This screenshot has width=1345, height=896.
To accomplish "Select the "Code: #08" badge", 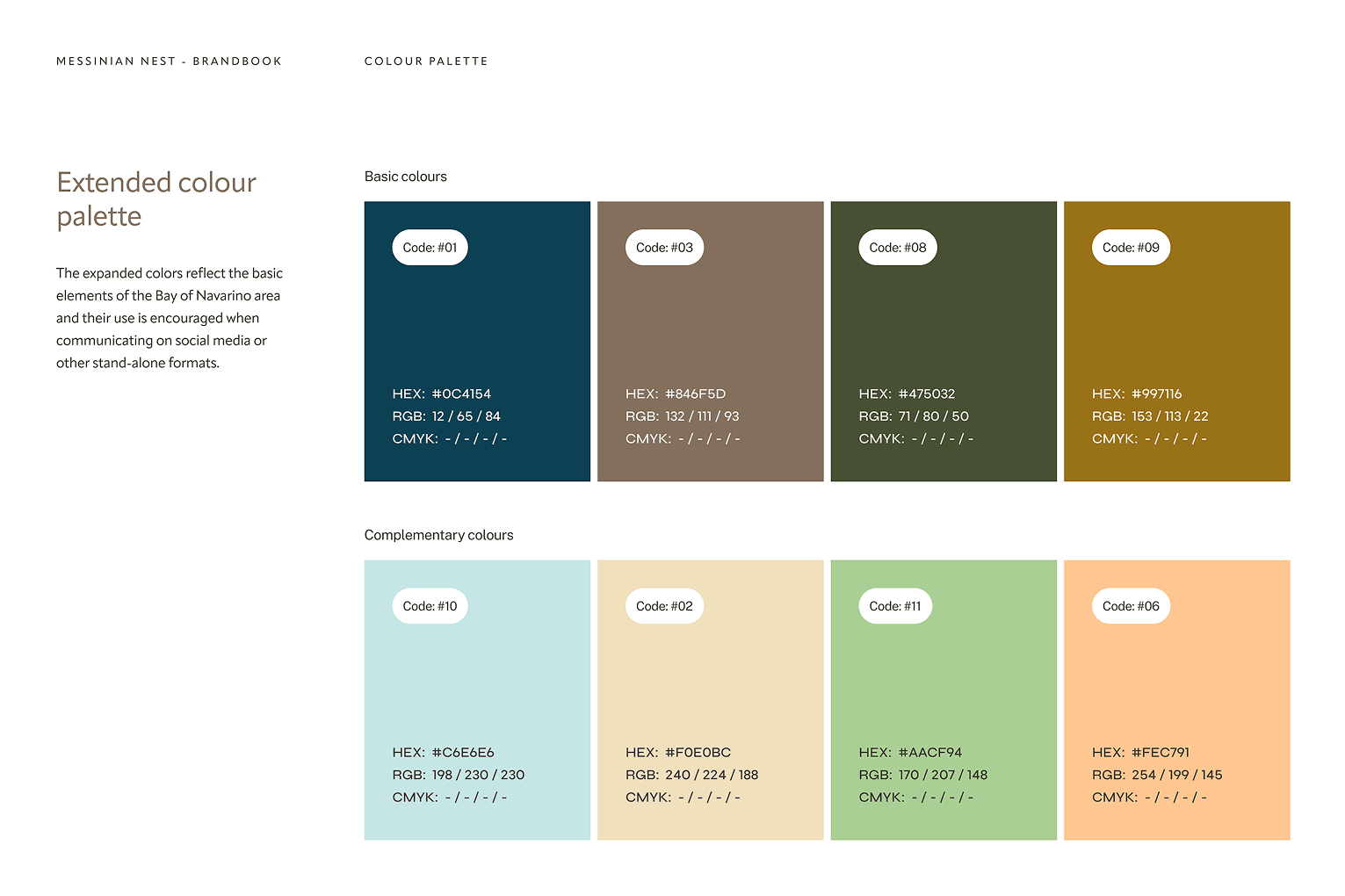I will [x=897, y=248].
